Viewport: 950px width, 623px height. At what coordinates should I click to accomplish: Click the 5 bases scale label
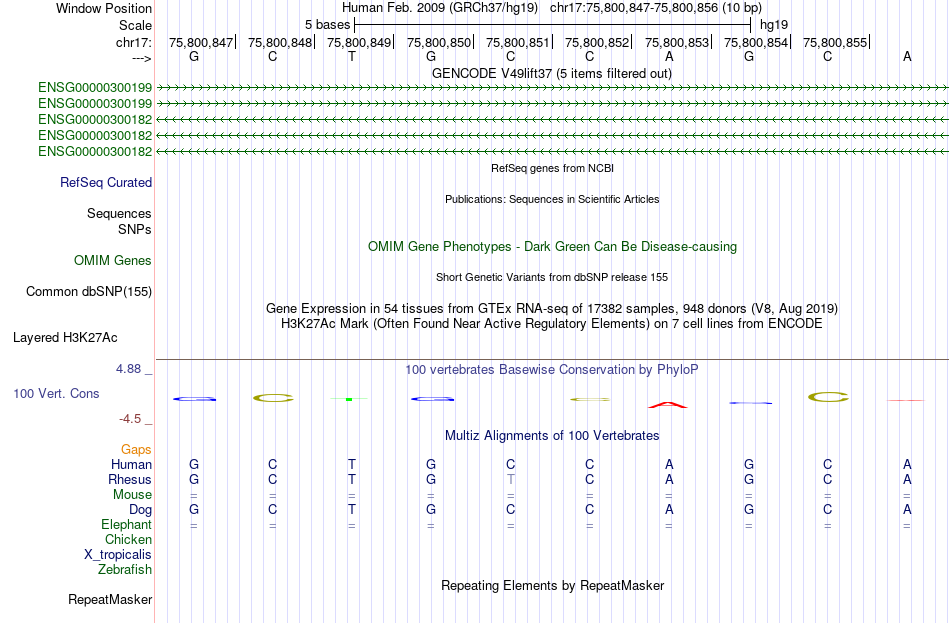coord(327,25)
